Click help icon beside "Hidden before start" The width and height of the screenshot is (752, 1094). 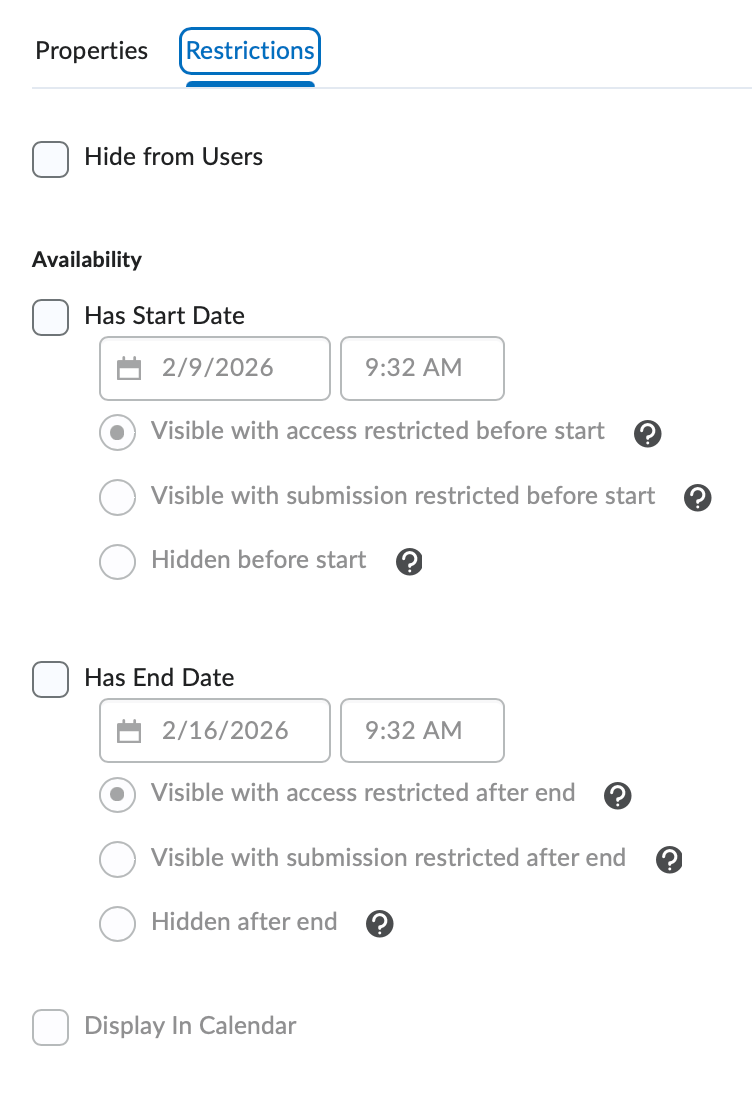point(408,562)
